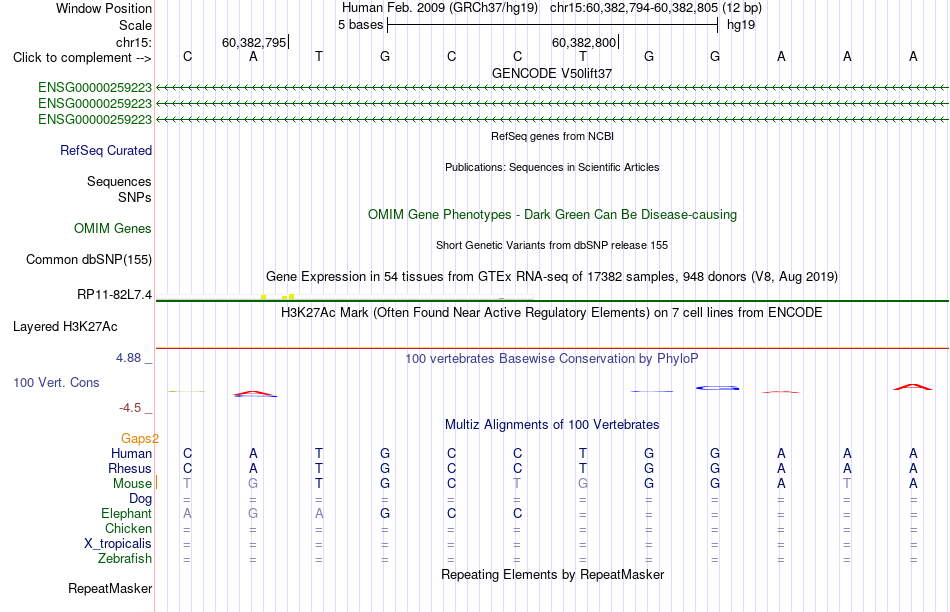Click the Sequences SNPs track label
Viewport: 950px width, 612px height.
click(119, 189)
